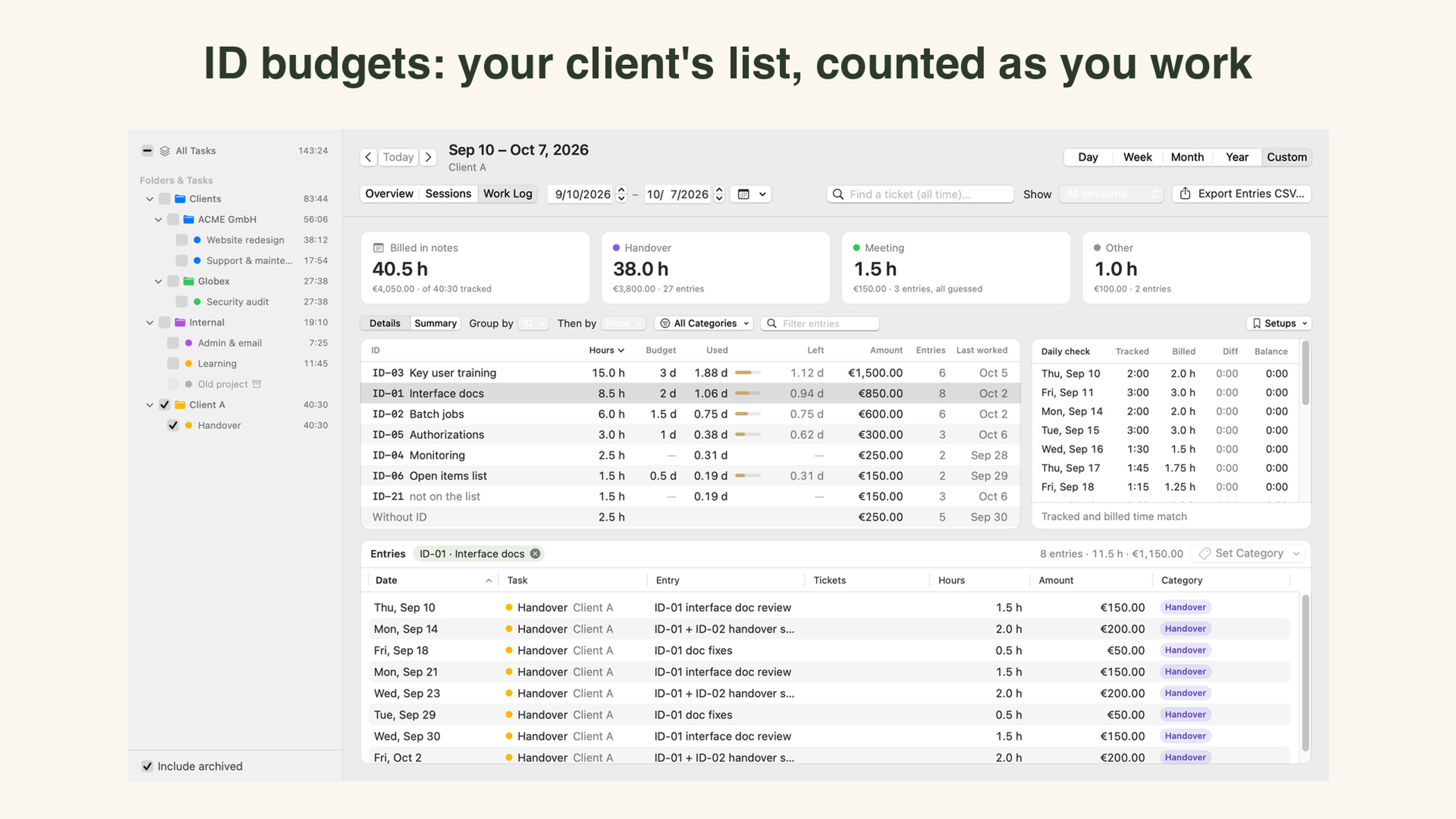Uncheck the Handover task checkbox
This screenshot has height=819, width=1456.
(173, 425)
